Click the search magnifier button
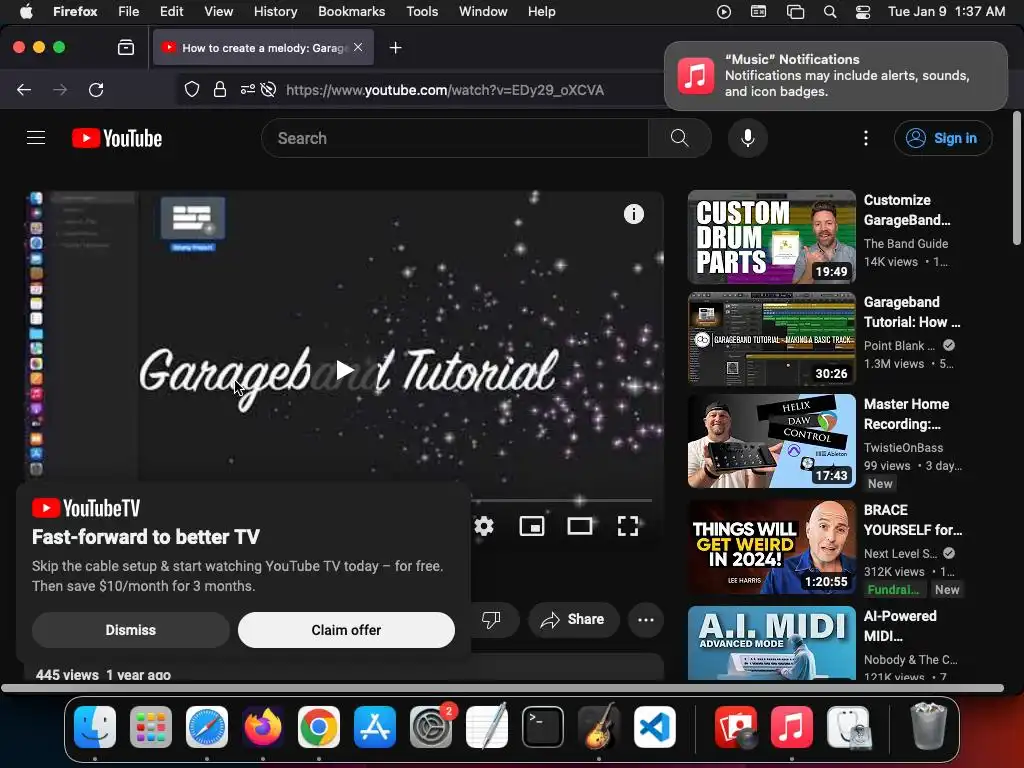 (679, 138)
